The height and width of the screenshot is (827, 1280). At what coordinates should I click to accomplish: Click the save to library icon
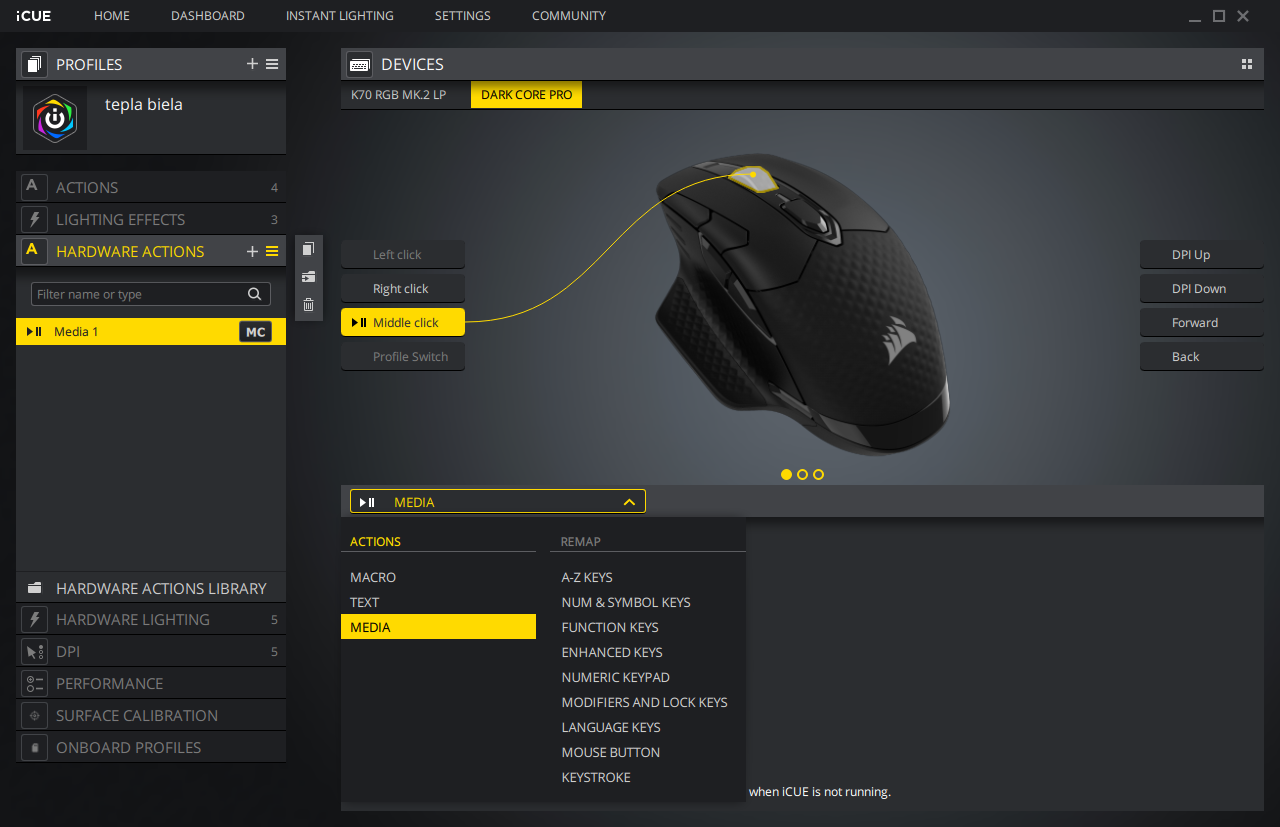click(308, 277)
